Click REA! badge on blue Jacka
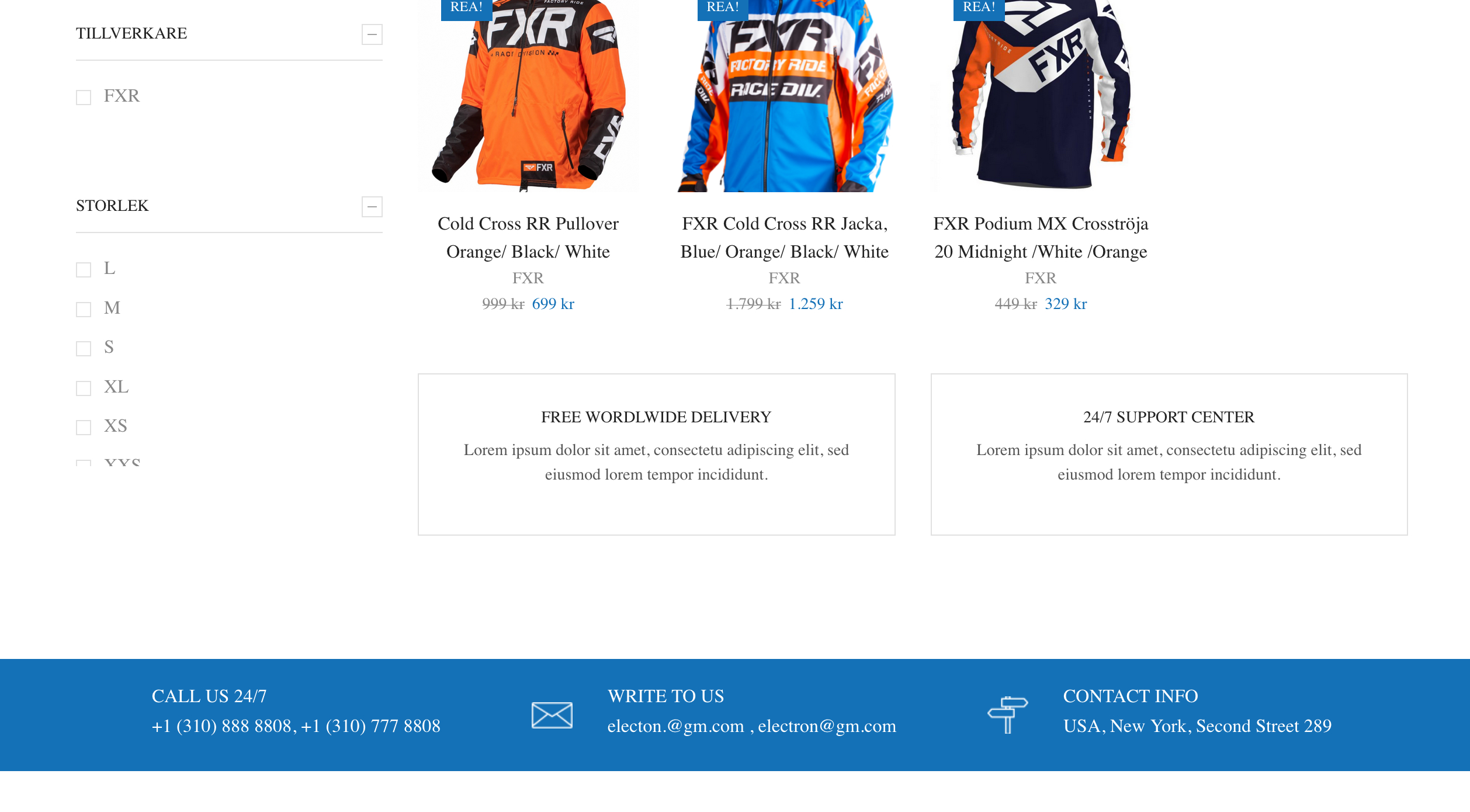The height and width of the screenshot is (812, 1470). (723, 8)
